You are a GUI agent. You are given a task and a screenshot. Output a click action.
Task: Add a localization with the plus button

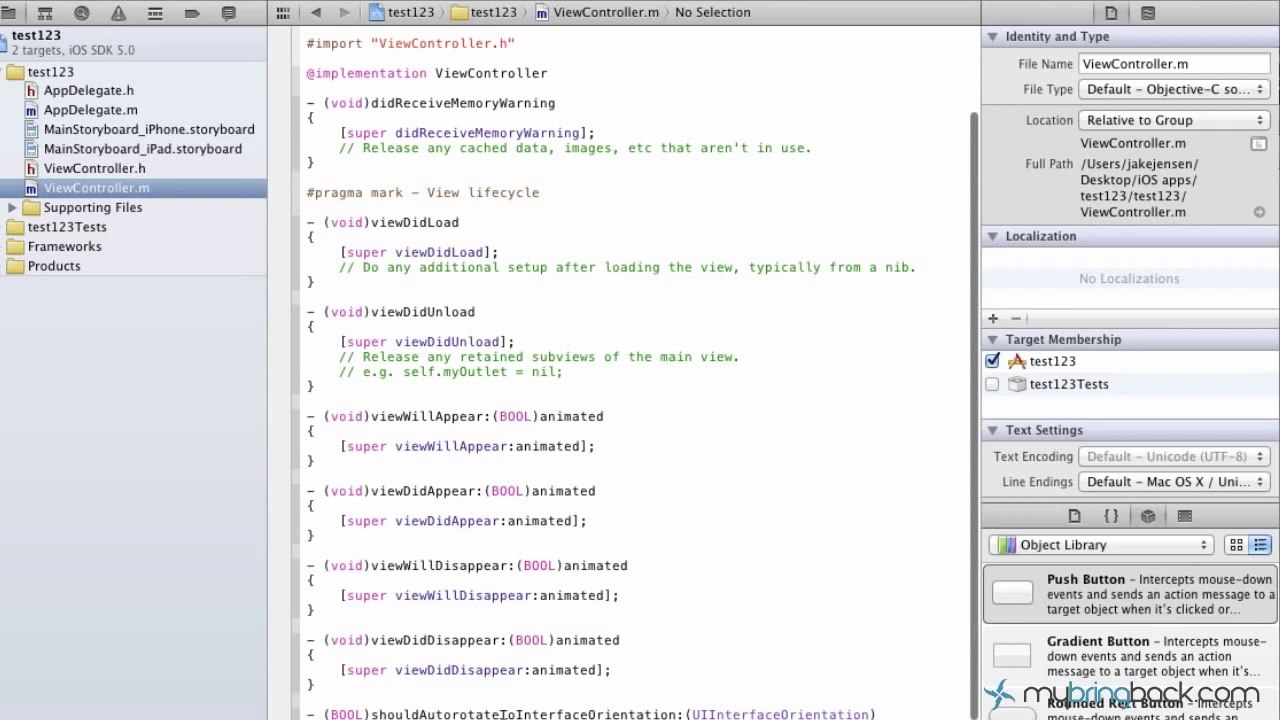(x=993, y=319)
